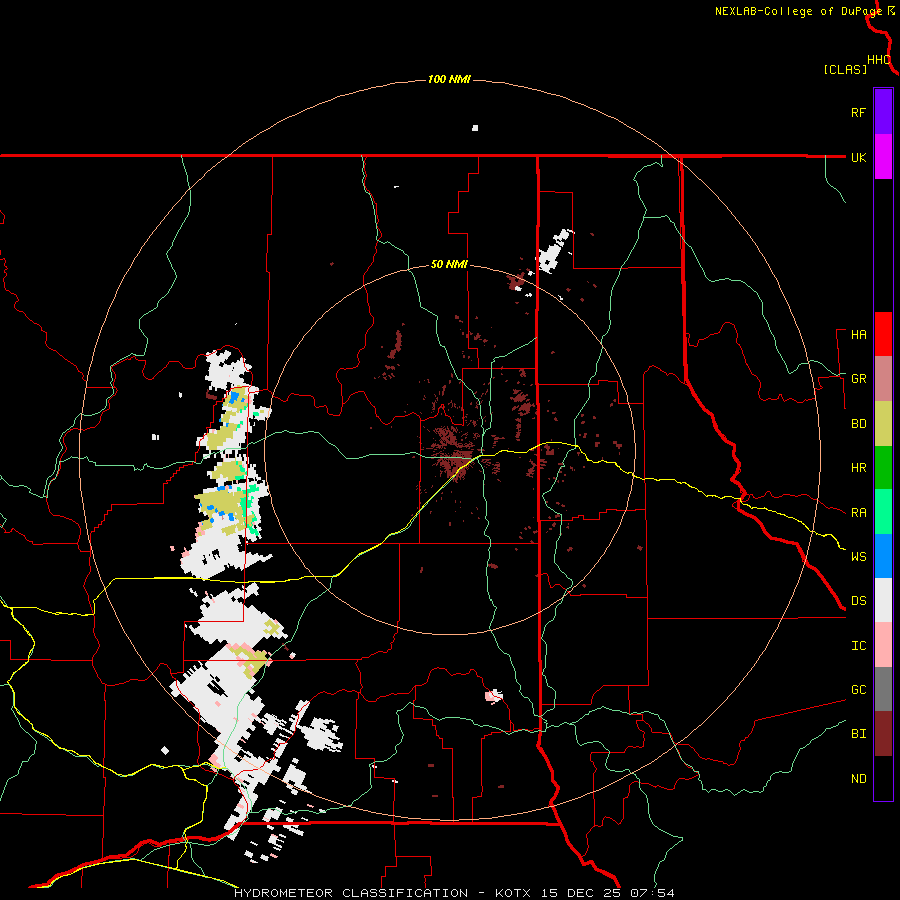Select the GR legend color block
This screenshot has height=900, width=900.
tap(883, 378)
